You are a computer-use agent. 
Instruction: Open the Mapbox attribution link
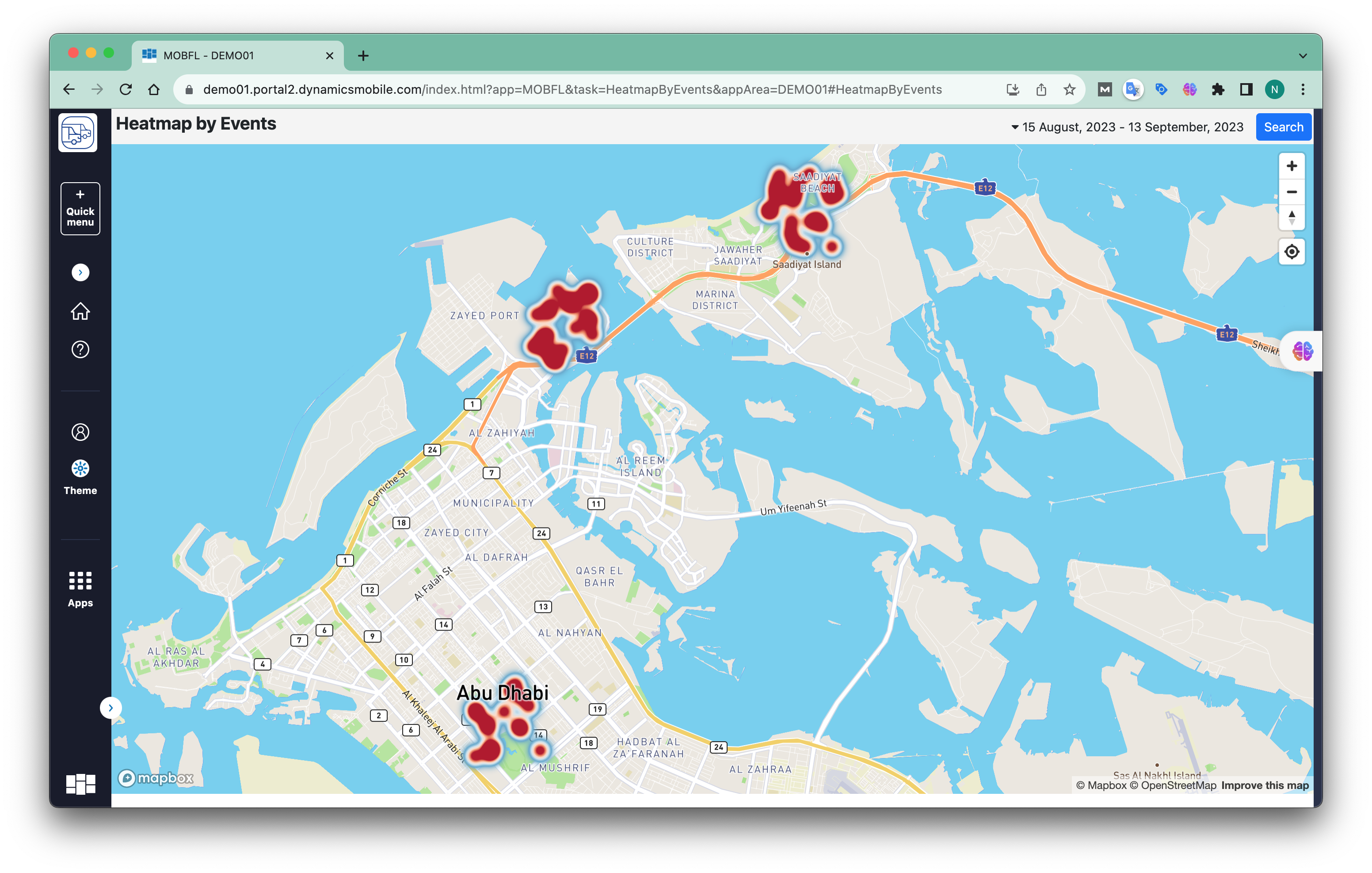[x=1101, y=785]
